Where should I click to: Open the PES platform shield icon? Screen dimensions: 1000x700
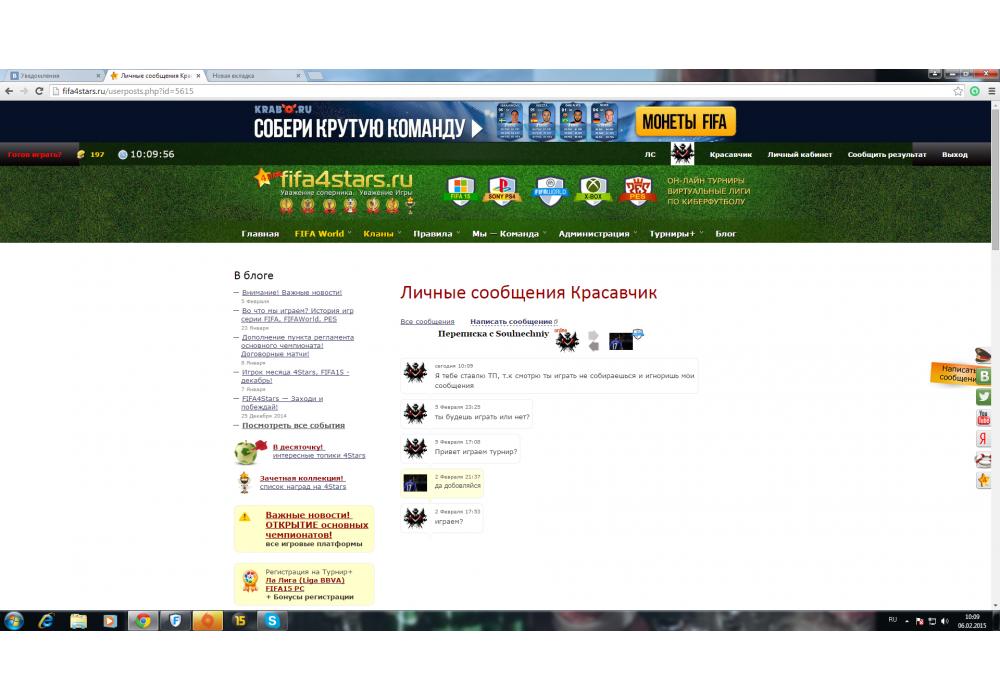638,189
